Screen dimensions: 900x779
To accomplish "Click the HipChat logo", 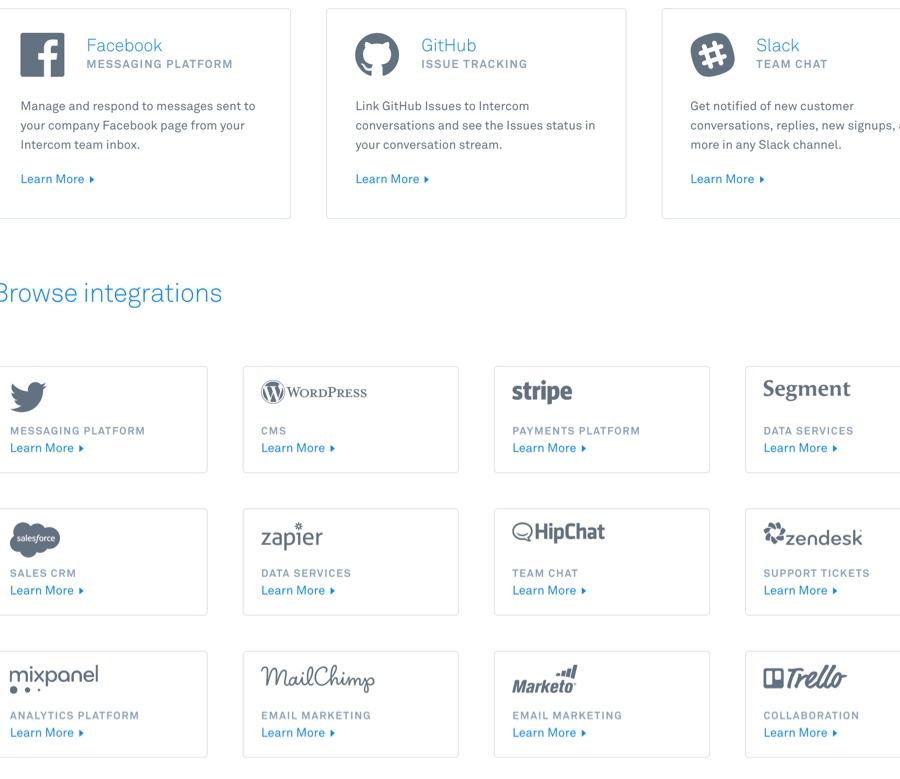I will pyautogui.click(x=558, y=532).
